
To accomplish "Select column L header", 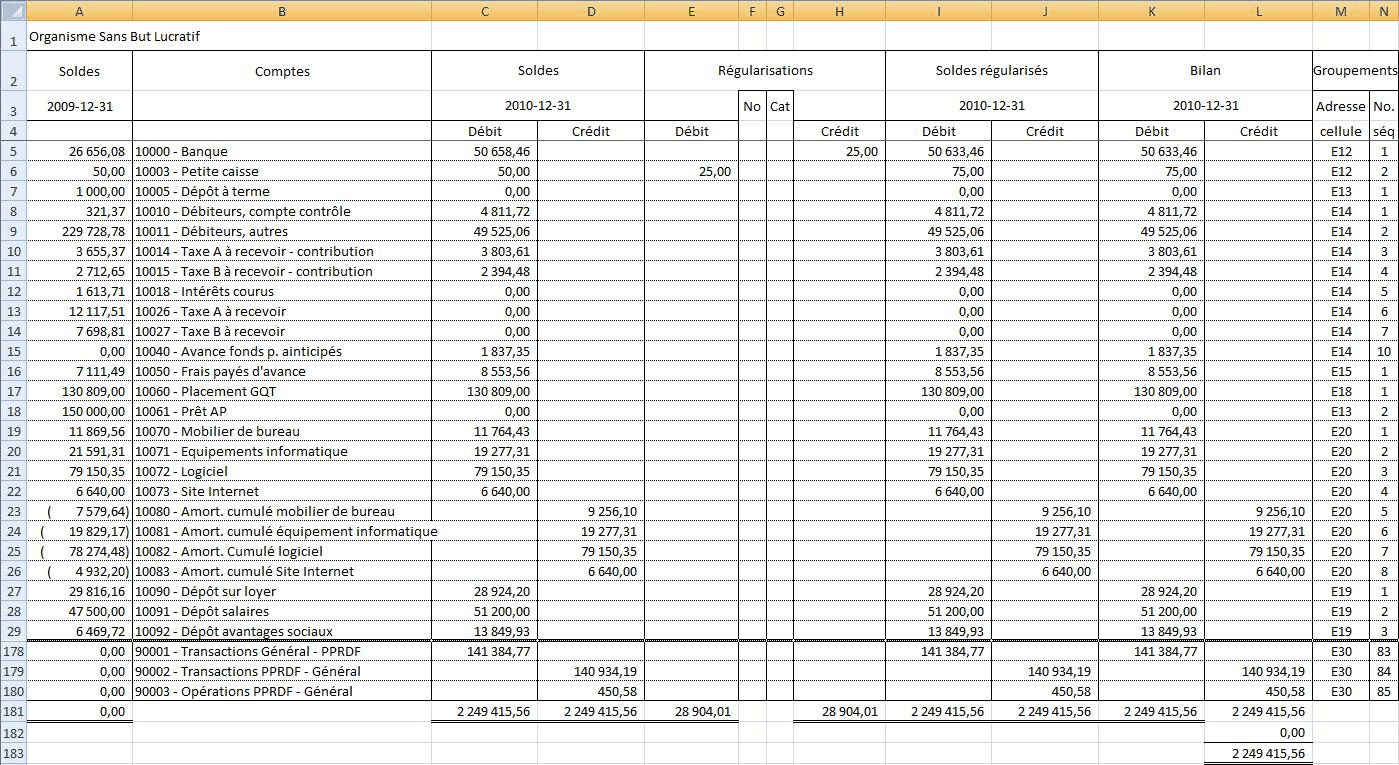I will coord(1258,11).
